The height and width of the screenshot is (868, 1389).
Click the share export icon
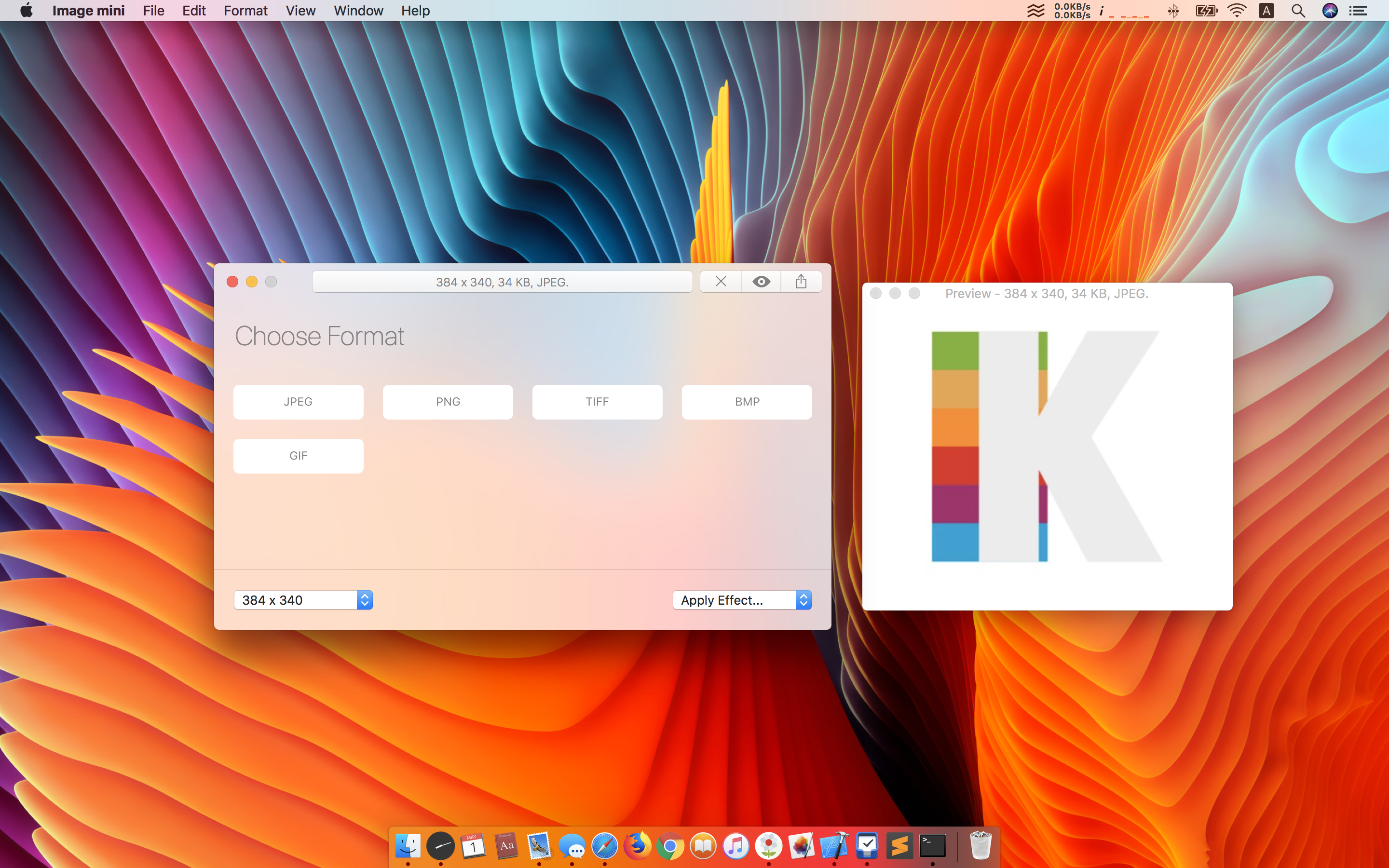coord(801,282)
